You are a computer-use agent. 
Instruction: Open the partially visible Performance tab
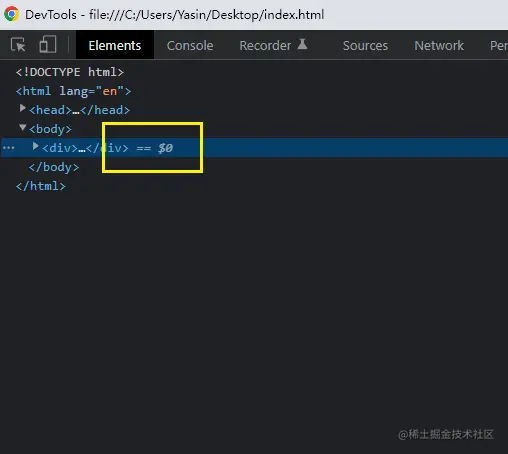(x=498, y=45)
